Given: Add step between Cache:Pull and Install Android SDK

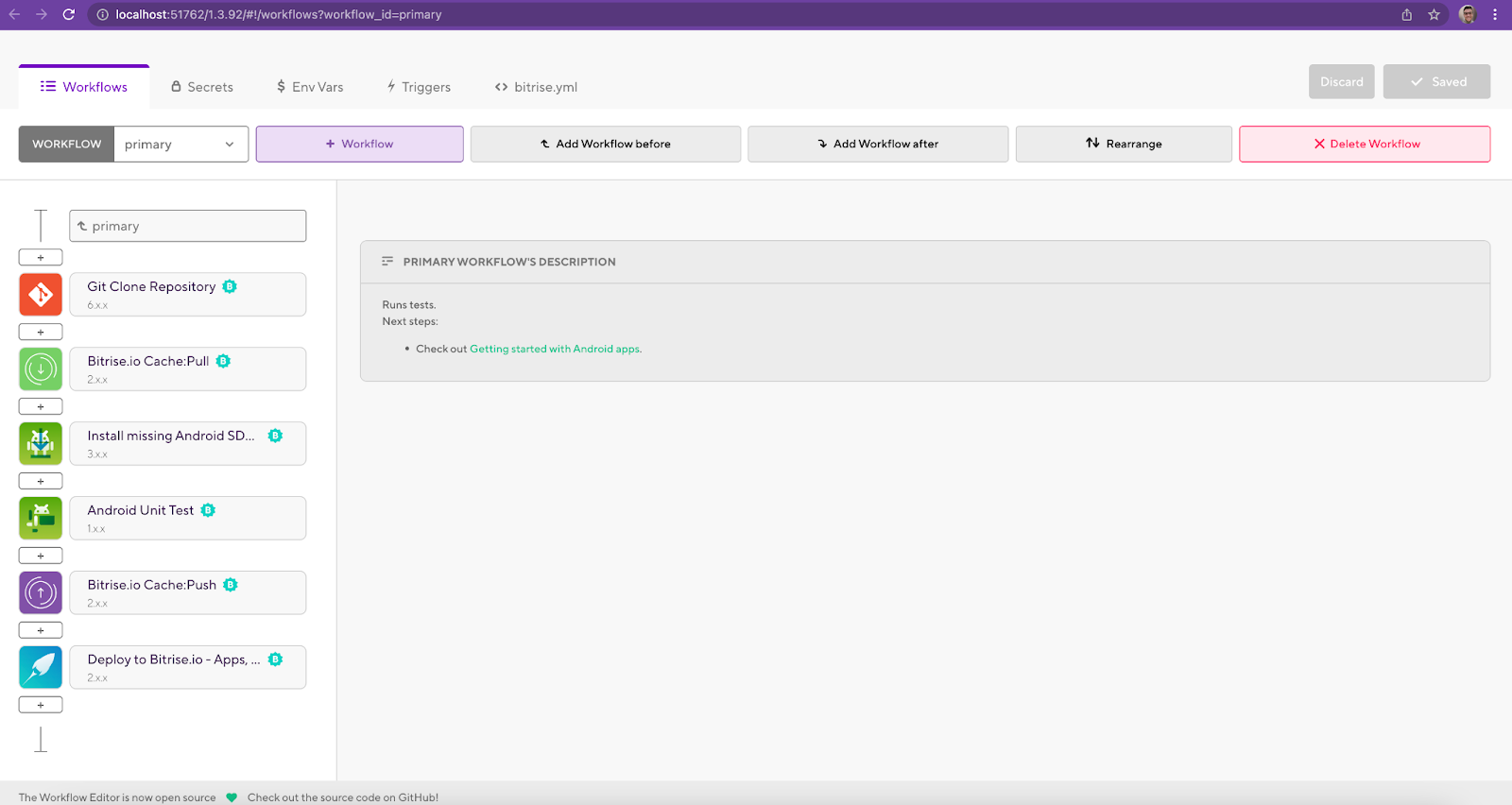Looking at the screenshot, I should pyautogui.click(x=41, y=406).
